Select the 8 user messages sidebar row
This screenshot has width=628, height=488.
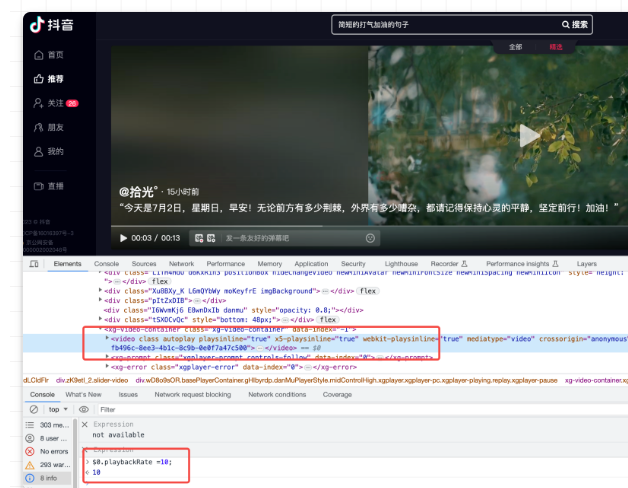(x=47, y=438)
